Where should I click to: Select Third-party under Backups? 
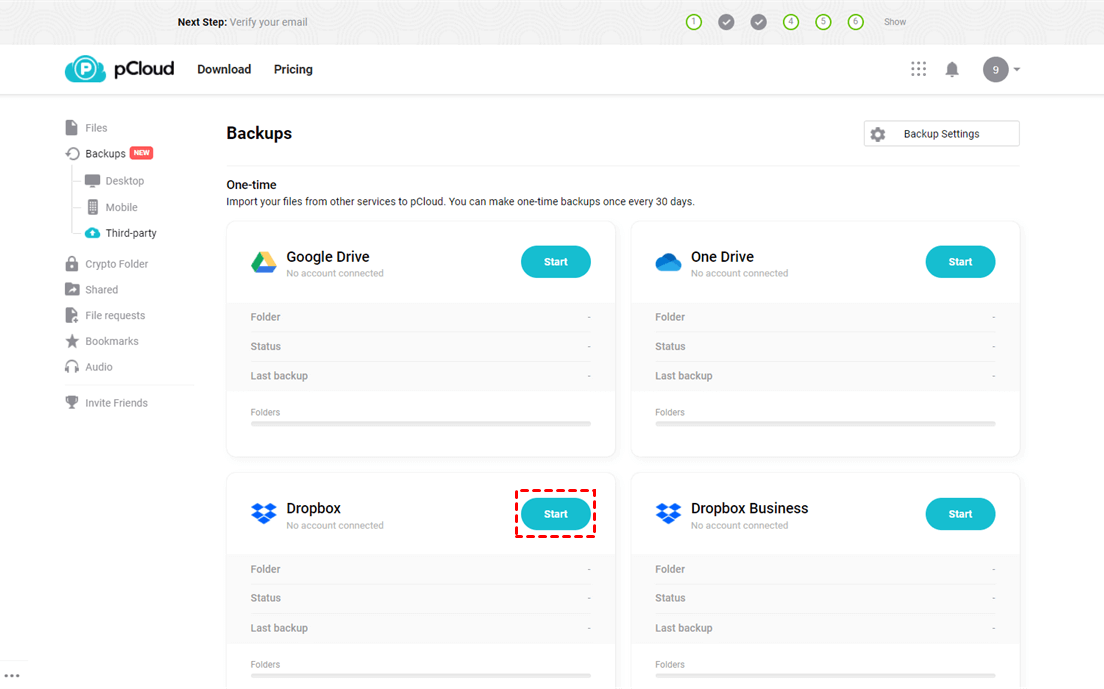[130, 233]
